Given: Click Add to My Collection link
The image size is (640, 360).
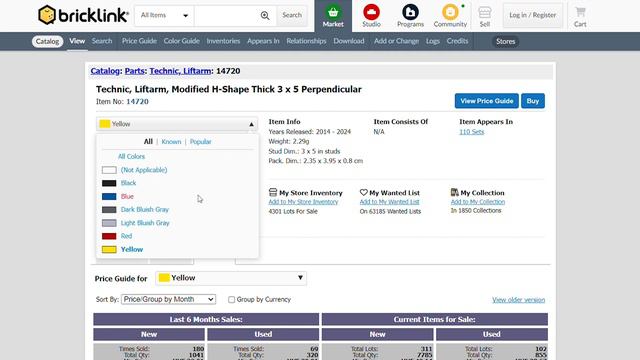Looking at the screenshot, I should coord(478,202).
